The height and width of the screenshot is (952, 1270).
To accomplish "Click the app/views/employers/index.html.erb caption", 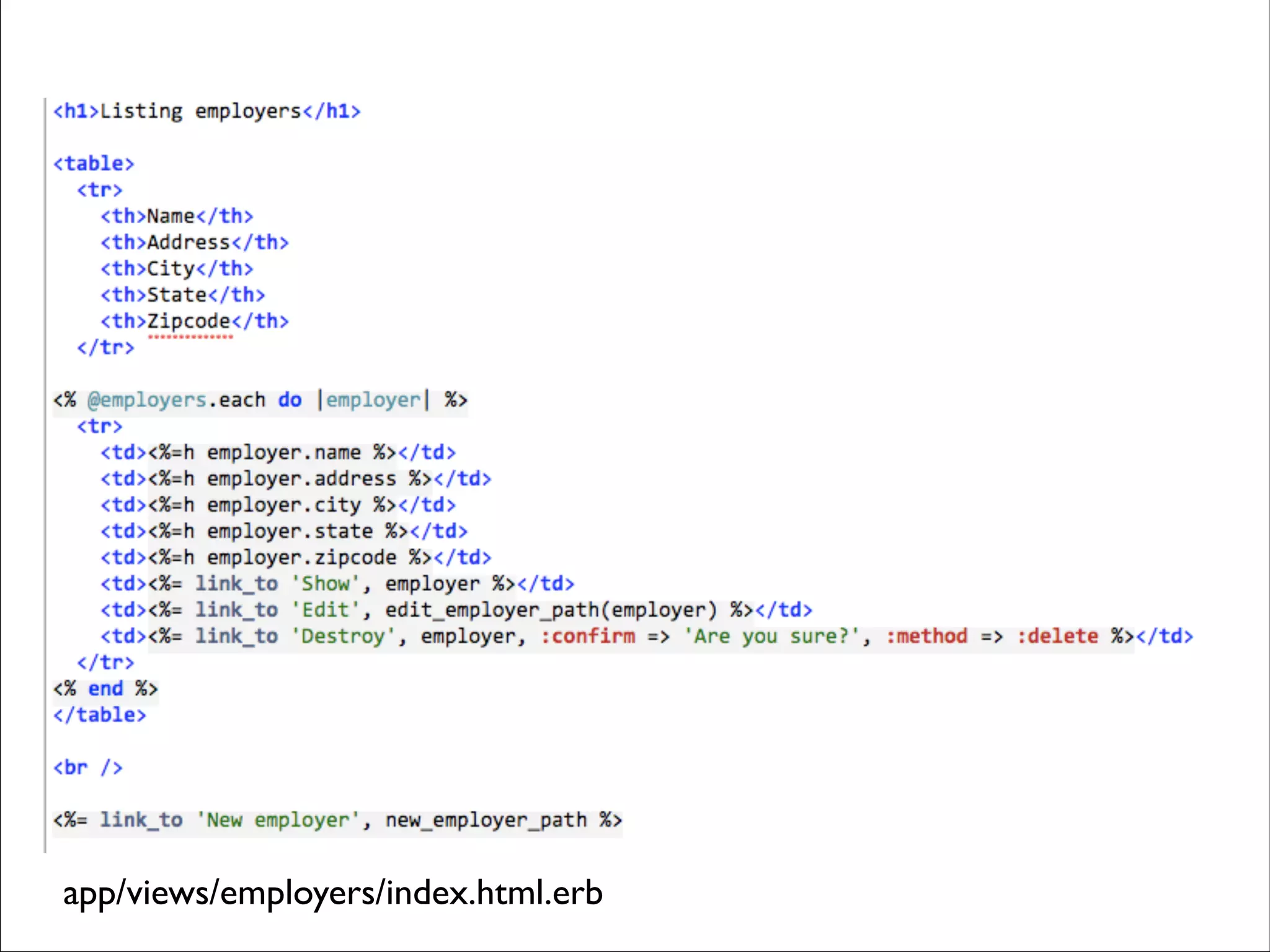I will pyautogui.click(x=332, y=893).
